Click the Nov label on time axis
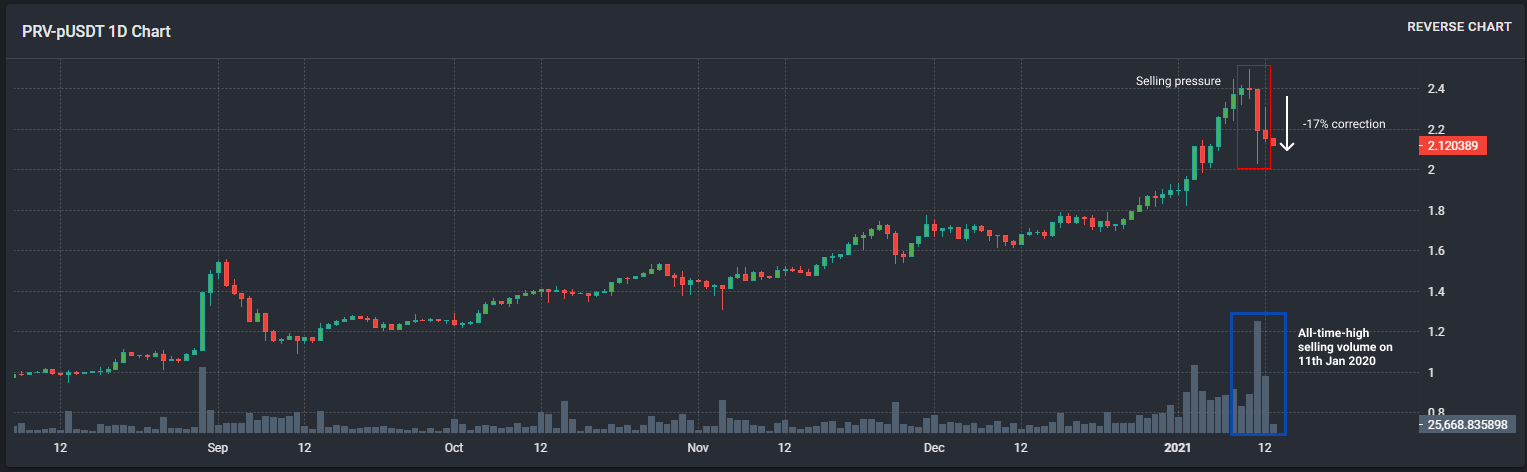Image resolution: width=1527 pixels, height=472 pixels. pyautogui.click(x=698, y=448)
